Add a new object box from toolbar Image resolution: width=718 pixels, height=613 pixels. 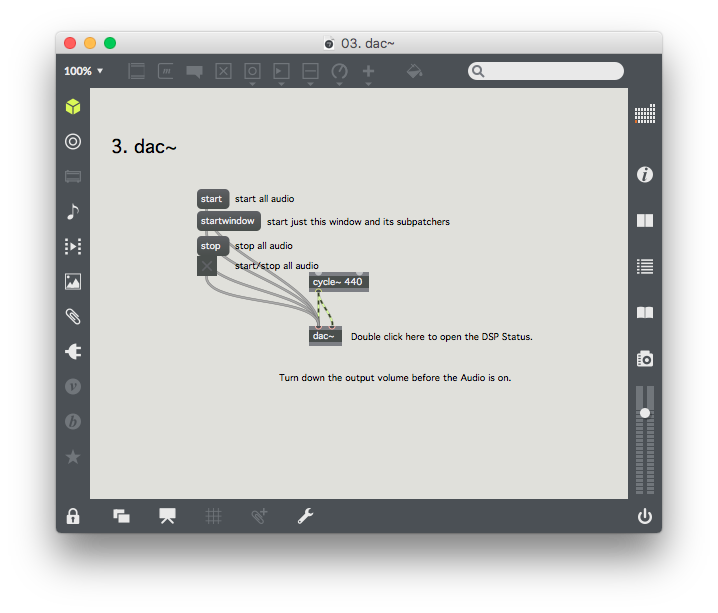136,71
